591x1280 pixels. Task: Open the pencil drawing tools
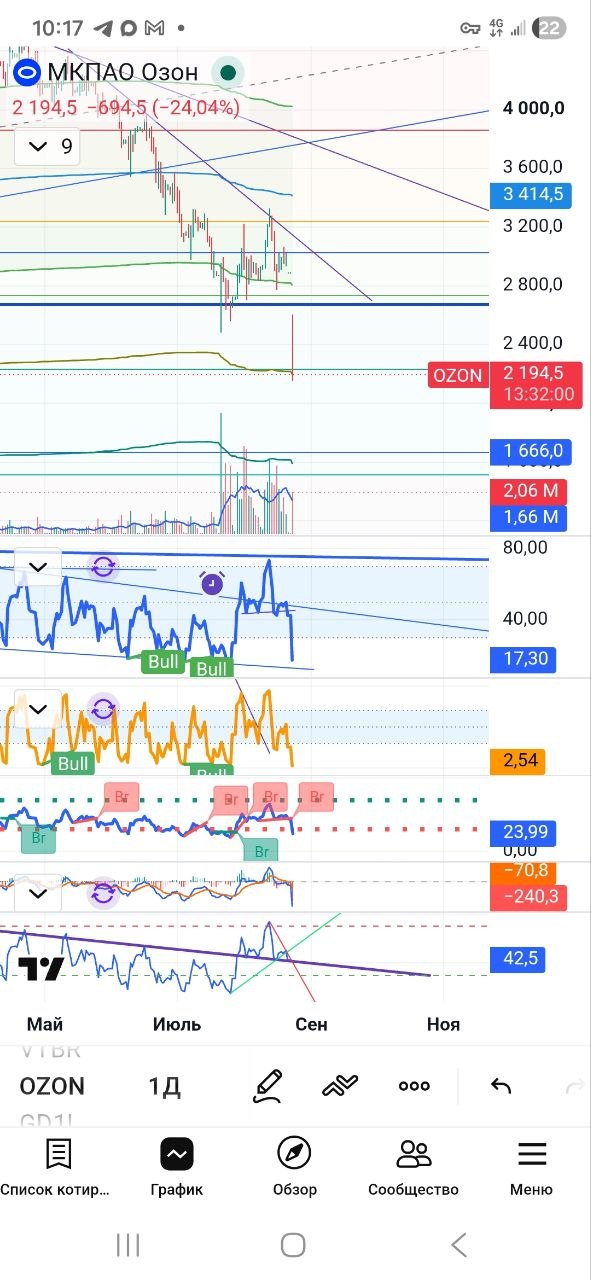268,1086
